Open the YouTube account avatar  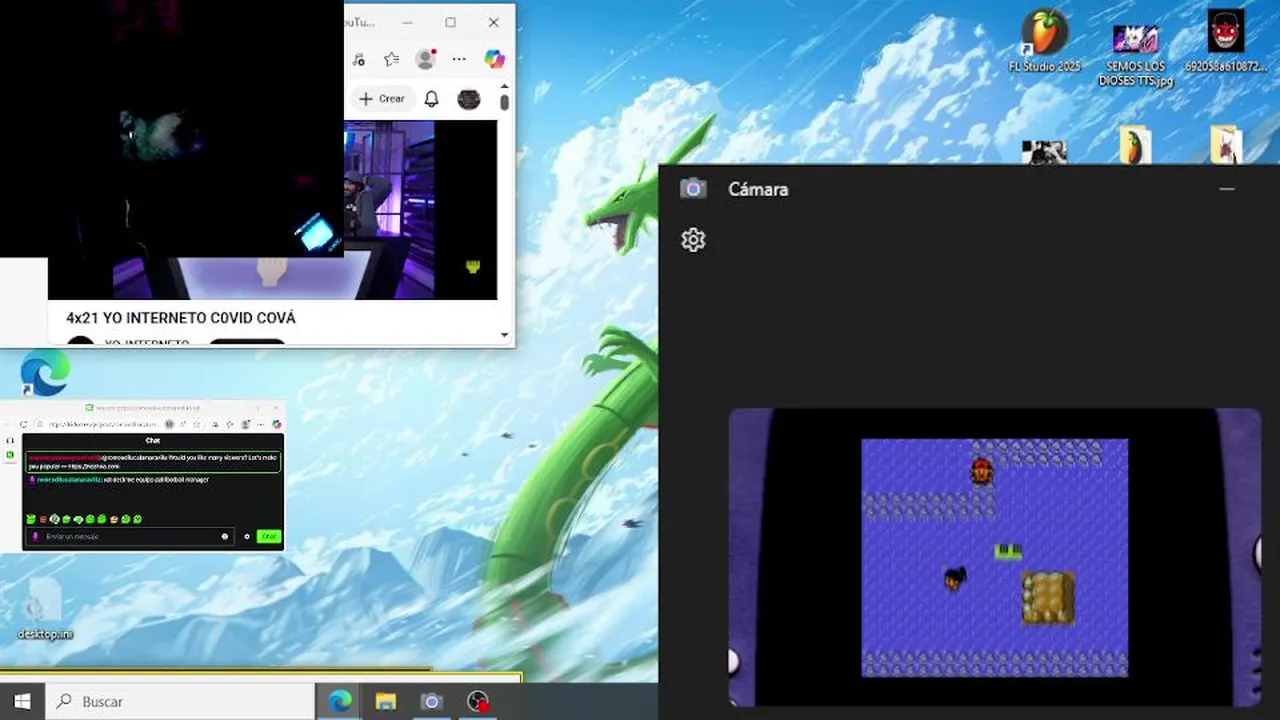coord(469,99)
